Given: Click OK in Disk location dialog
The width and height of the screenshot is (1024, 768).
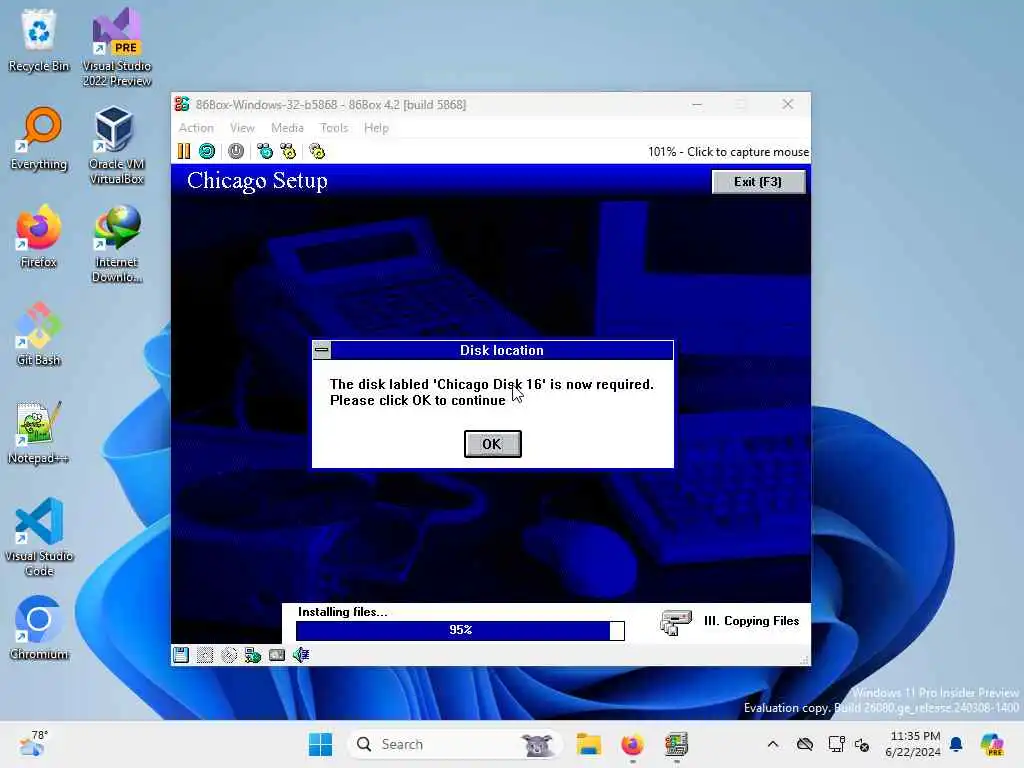Looking at the screenshot, I should point(492,444).
